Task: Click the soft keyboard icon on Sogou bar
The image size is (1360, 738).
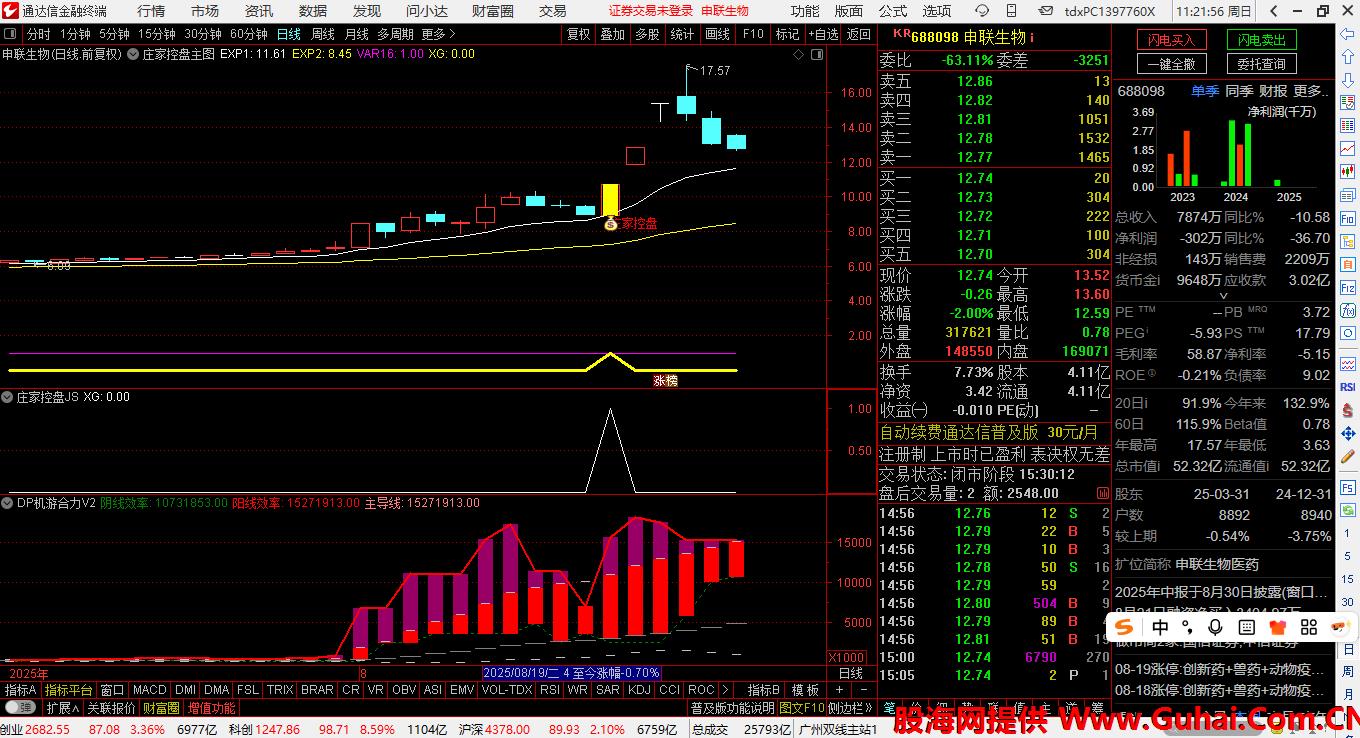Action: pos(1246,627)
